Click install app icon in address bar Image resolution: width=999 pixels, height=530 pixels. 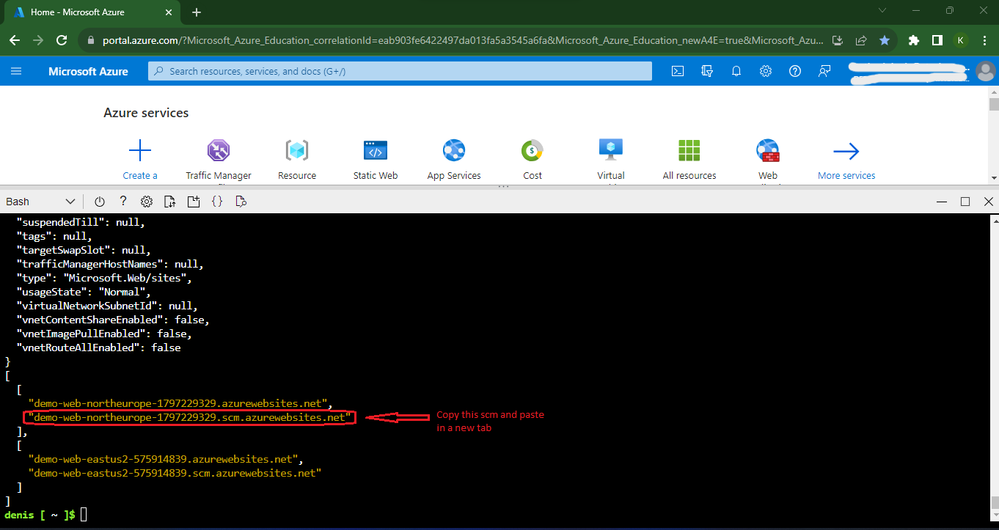coord(837,40)
